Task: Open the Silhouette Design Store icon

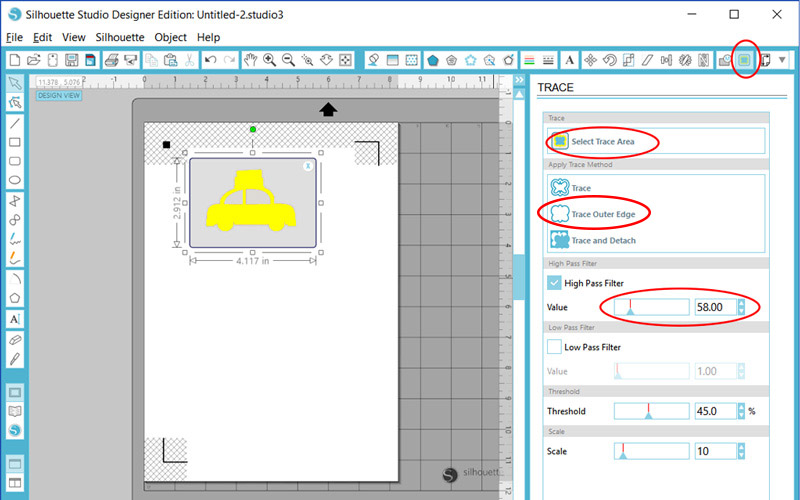Action: tap(15, 431)
